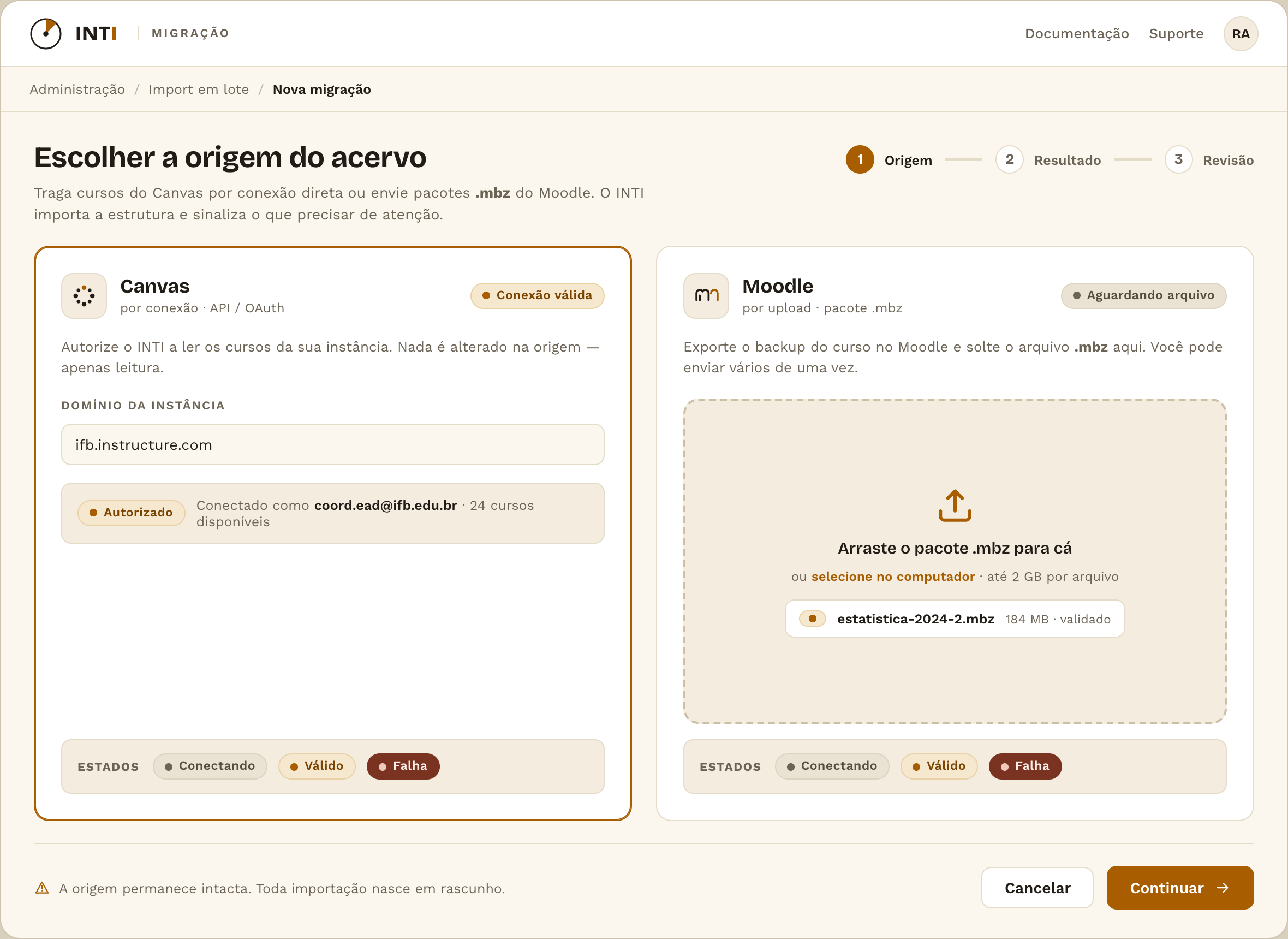Click the MIGRAÇÃO header label

pyautogui.click(x=190, y=33)
